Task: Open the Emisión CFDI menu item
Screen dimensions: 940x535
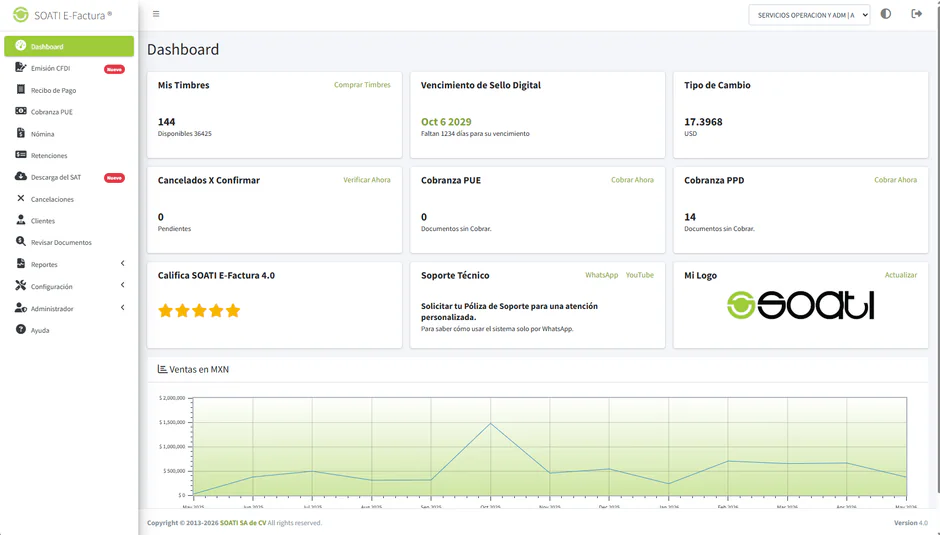Action: tap(69, 68)
